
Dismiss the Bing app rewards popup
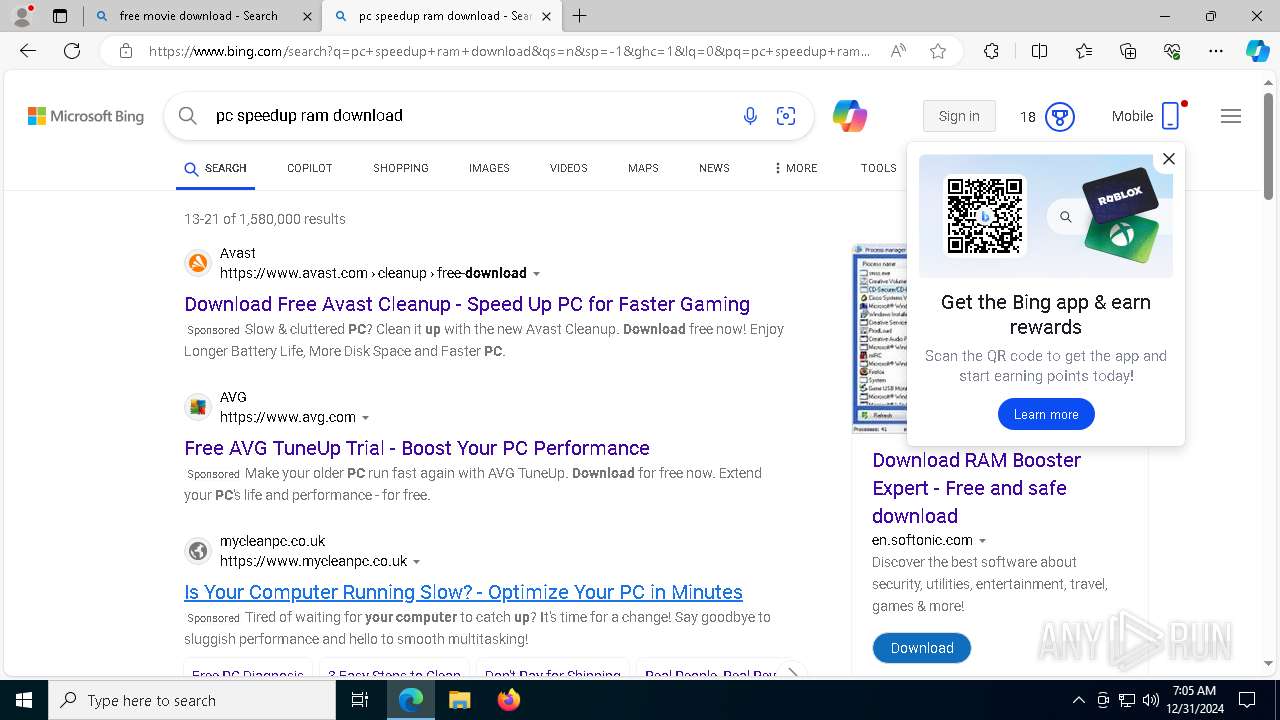pyautogui.click(x=1168, y=158)
